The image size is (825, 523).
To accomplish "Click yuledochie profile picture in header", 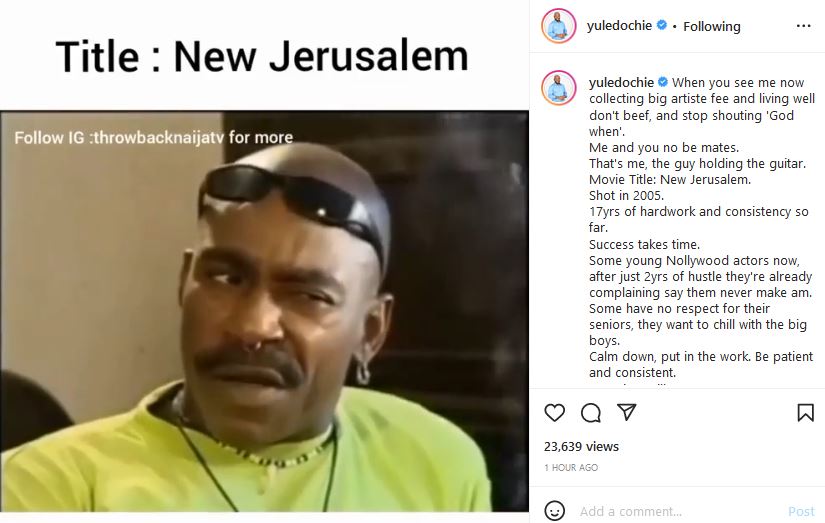I will pos(558,26).
